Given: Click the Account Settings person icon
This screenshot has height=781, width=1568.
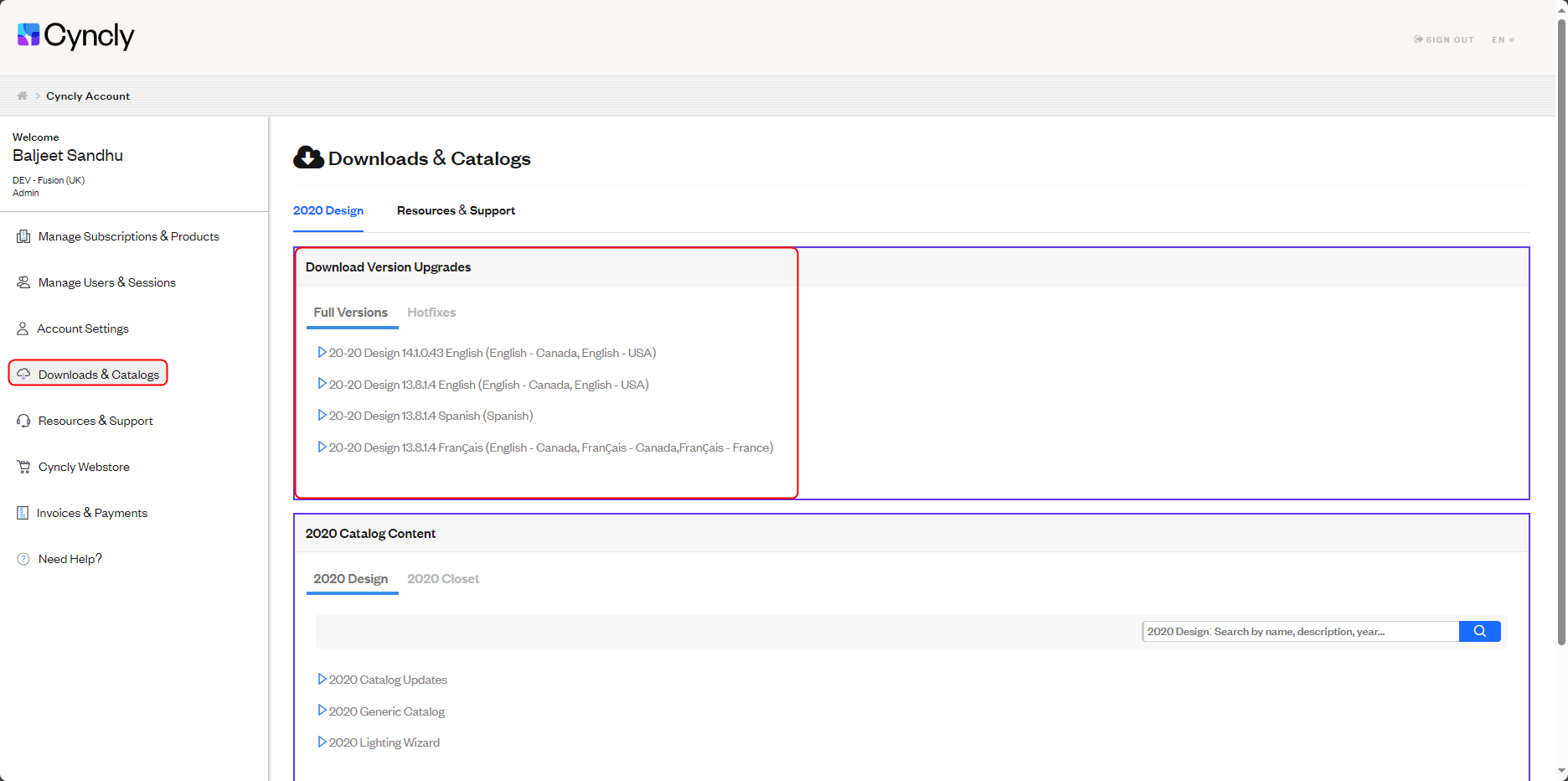Looking at the screenshot, I should (23, 328).
